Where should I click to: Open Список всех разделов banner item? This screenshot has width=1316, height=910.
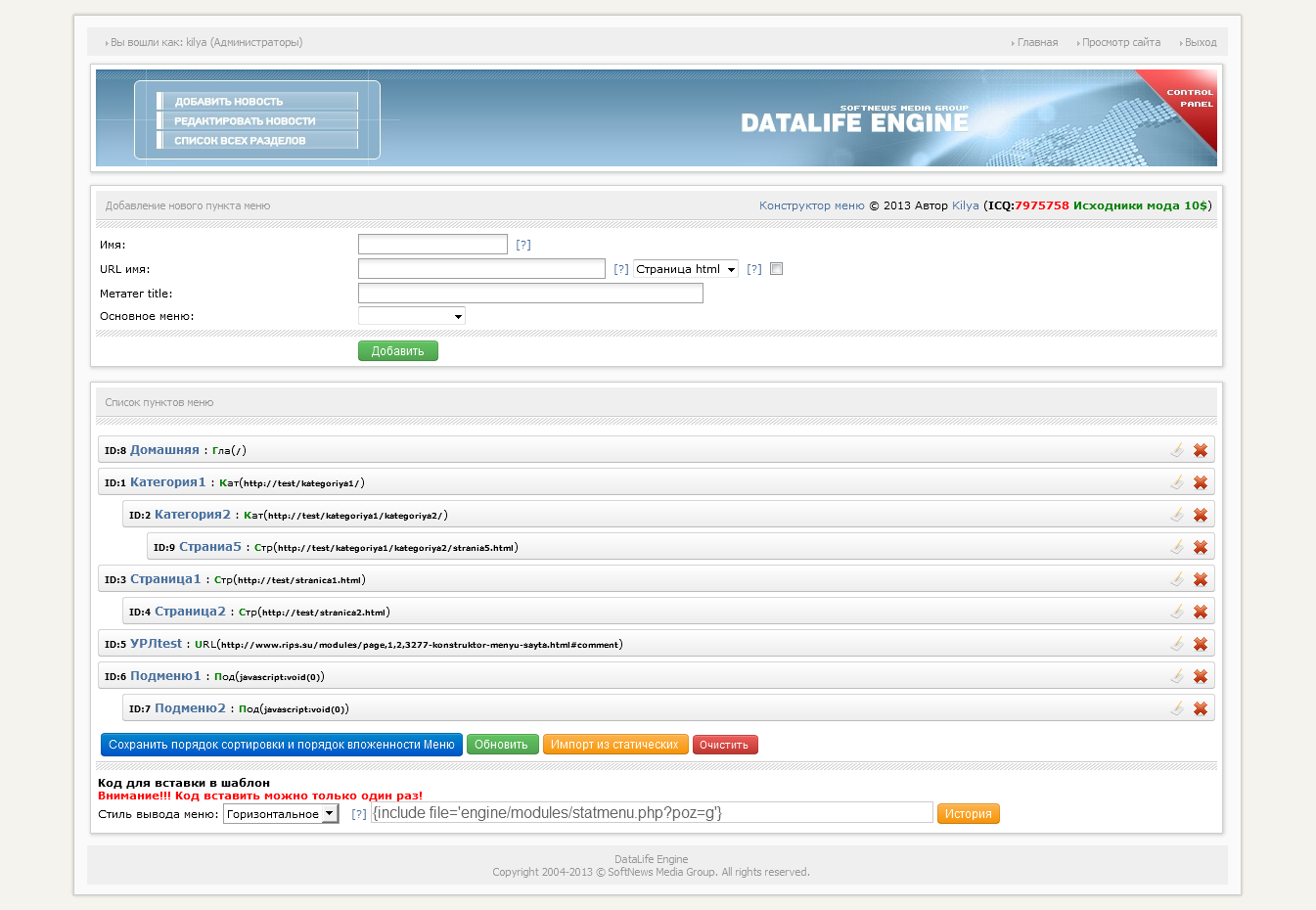coord(257,140)
